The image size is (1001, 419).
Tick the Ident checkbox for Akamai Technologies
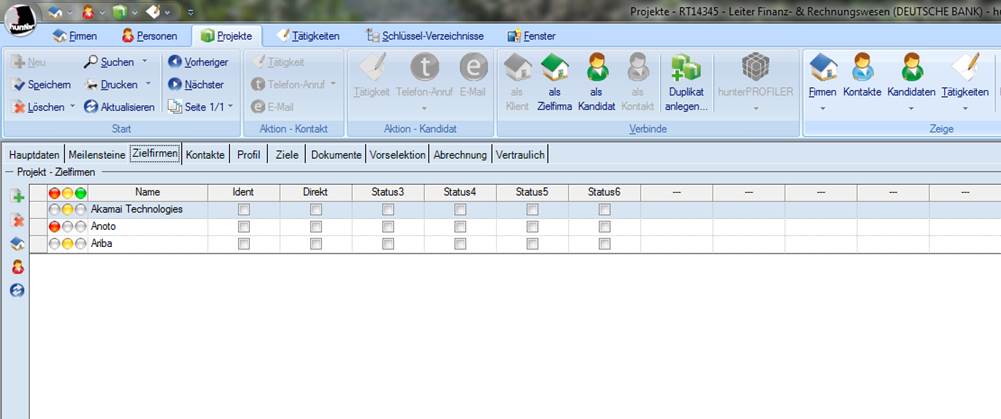243,210
